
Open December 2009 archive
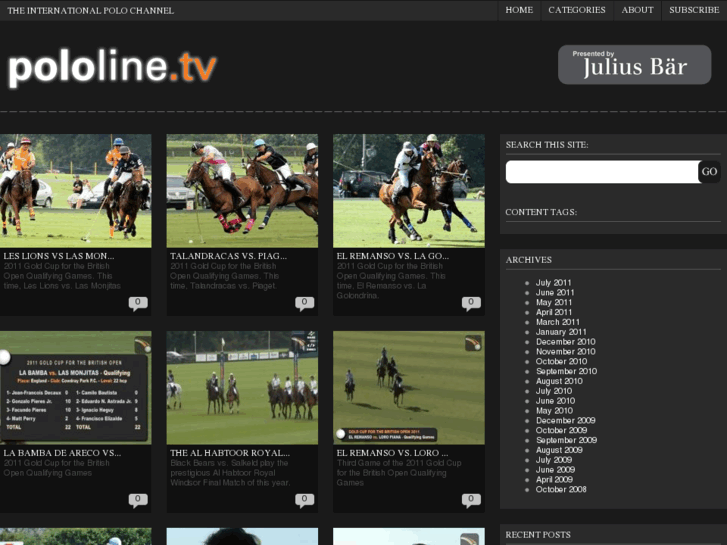tap(566, 420)
